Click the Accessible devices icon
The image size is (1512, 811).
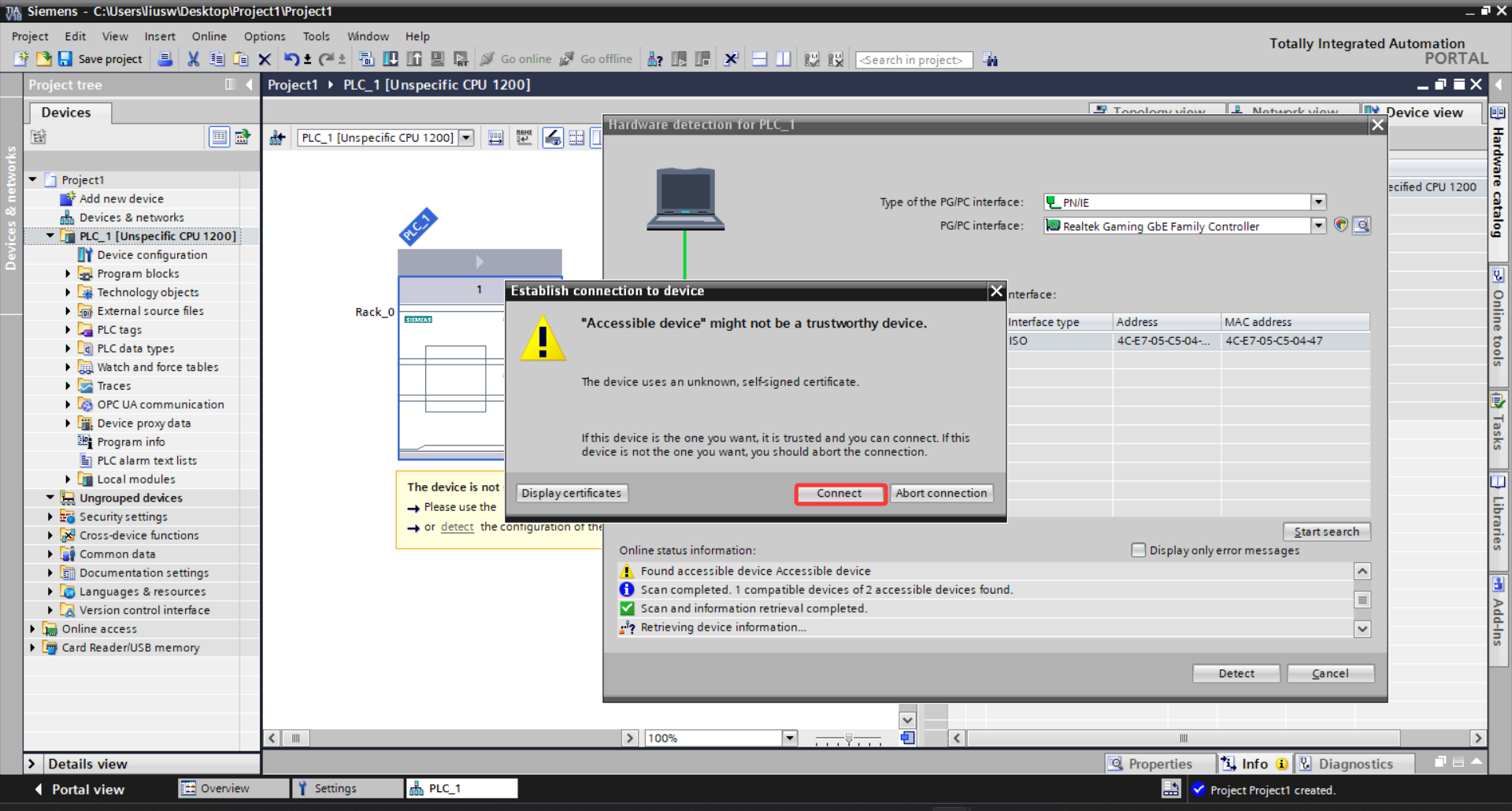click(654, 59)
